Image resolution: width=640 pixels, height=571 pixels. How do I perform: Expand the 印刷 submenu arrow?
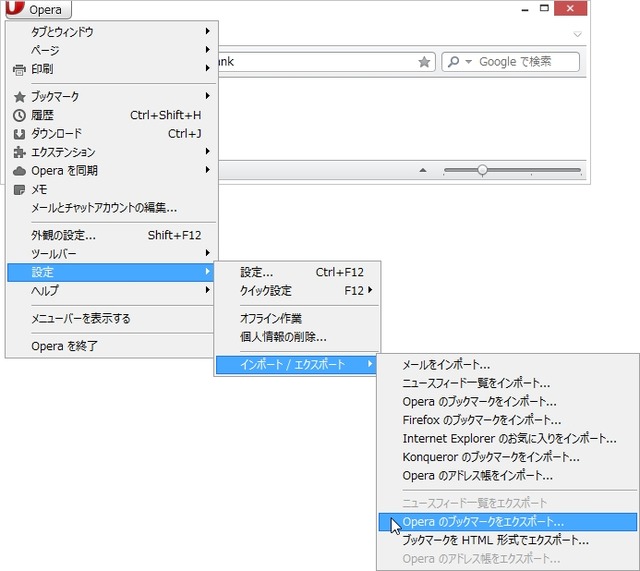point(208,68)
